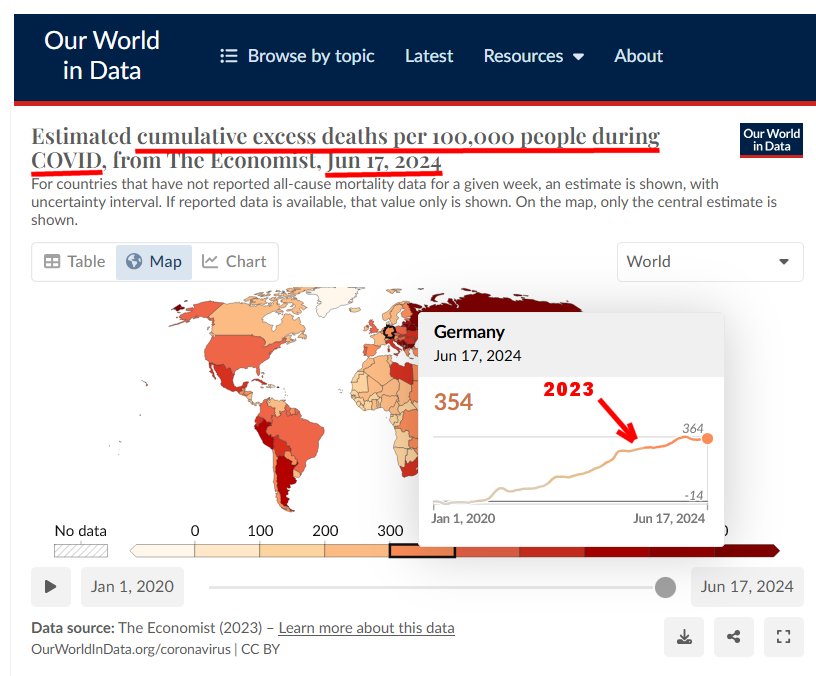Click the Our World in Data header logo
The width and height of the screenshot is (816, 676).
101,56
